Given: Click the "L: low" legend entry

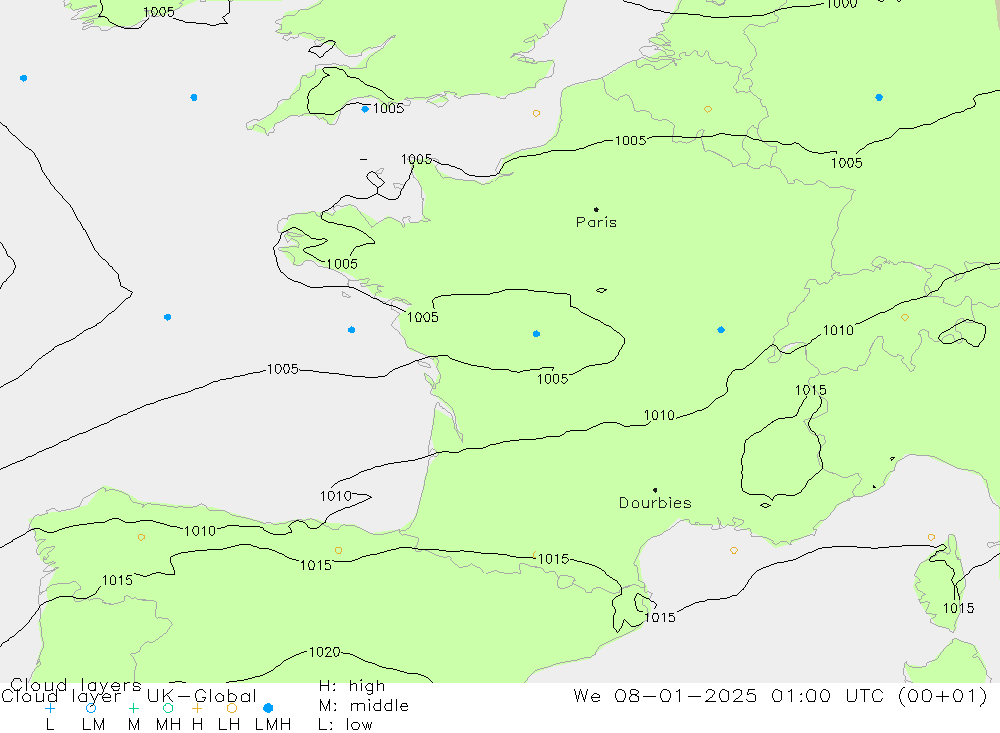Looking at the screenshot, I should tap(345, 724).
